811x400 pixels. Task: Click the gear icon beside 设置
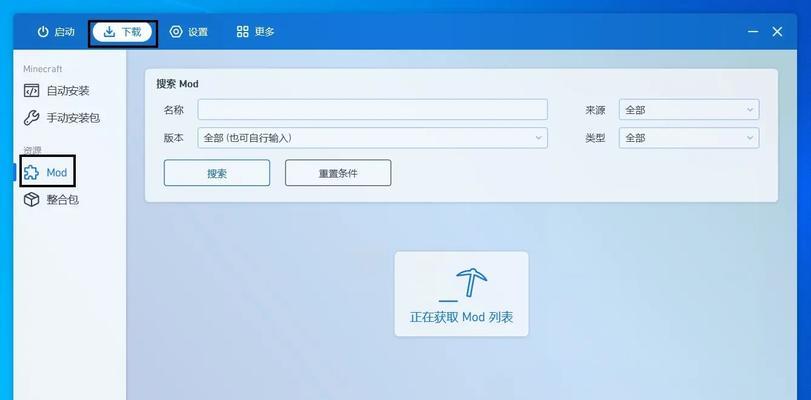tap(176, 32)
